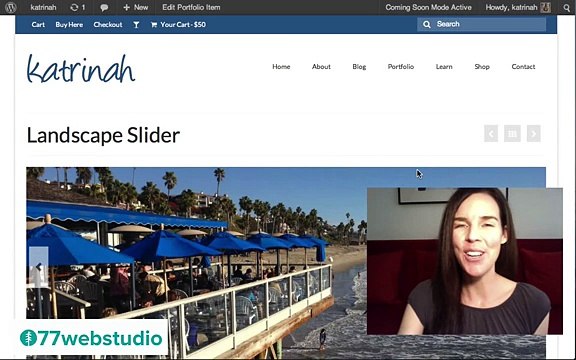This screenshot has width=576, height=360.
Task: Open the Blog menu item
Action: pyautogui.click(x=359, y=66)
